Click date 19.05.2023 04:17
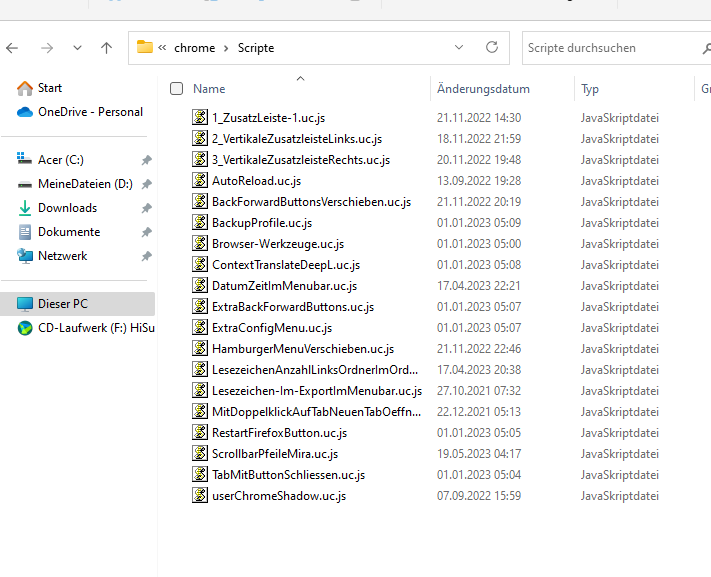The image size is (711, 577). pos(479,454)
